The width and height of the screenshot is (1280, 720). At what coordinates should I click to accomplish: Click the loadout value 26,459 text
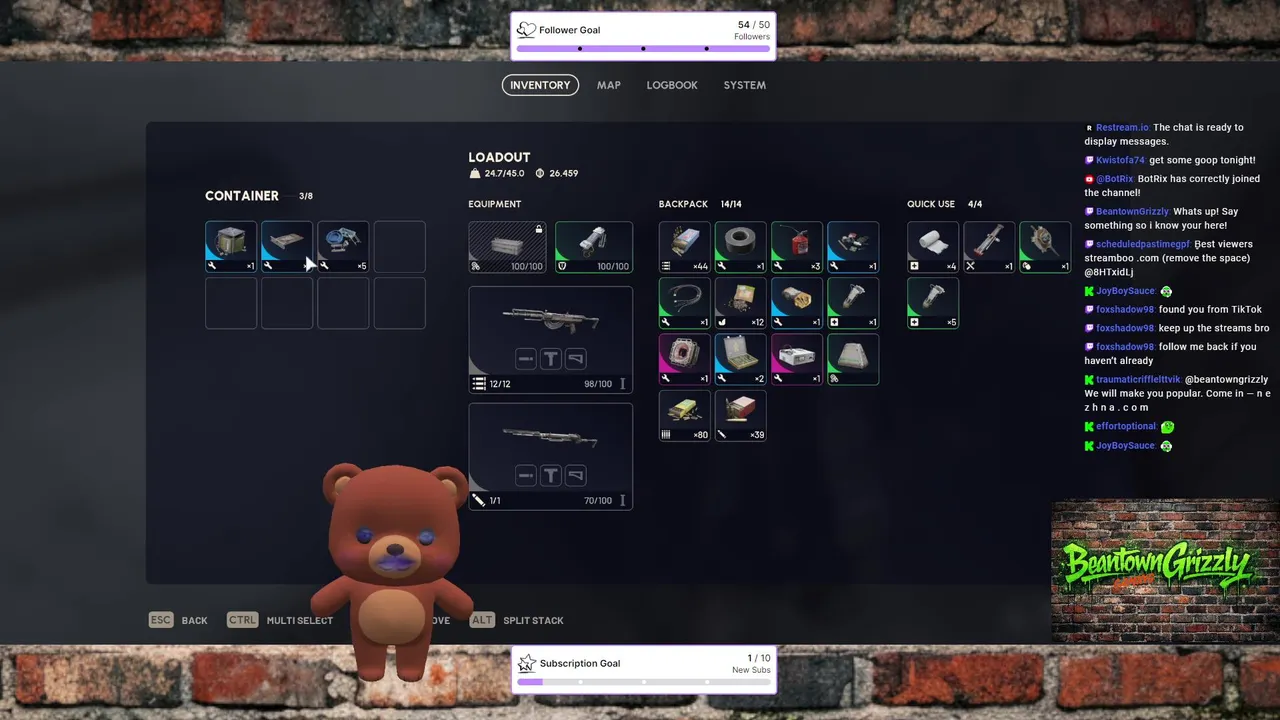coord(557,173)
